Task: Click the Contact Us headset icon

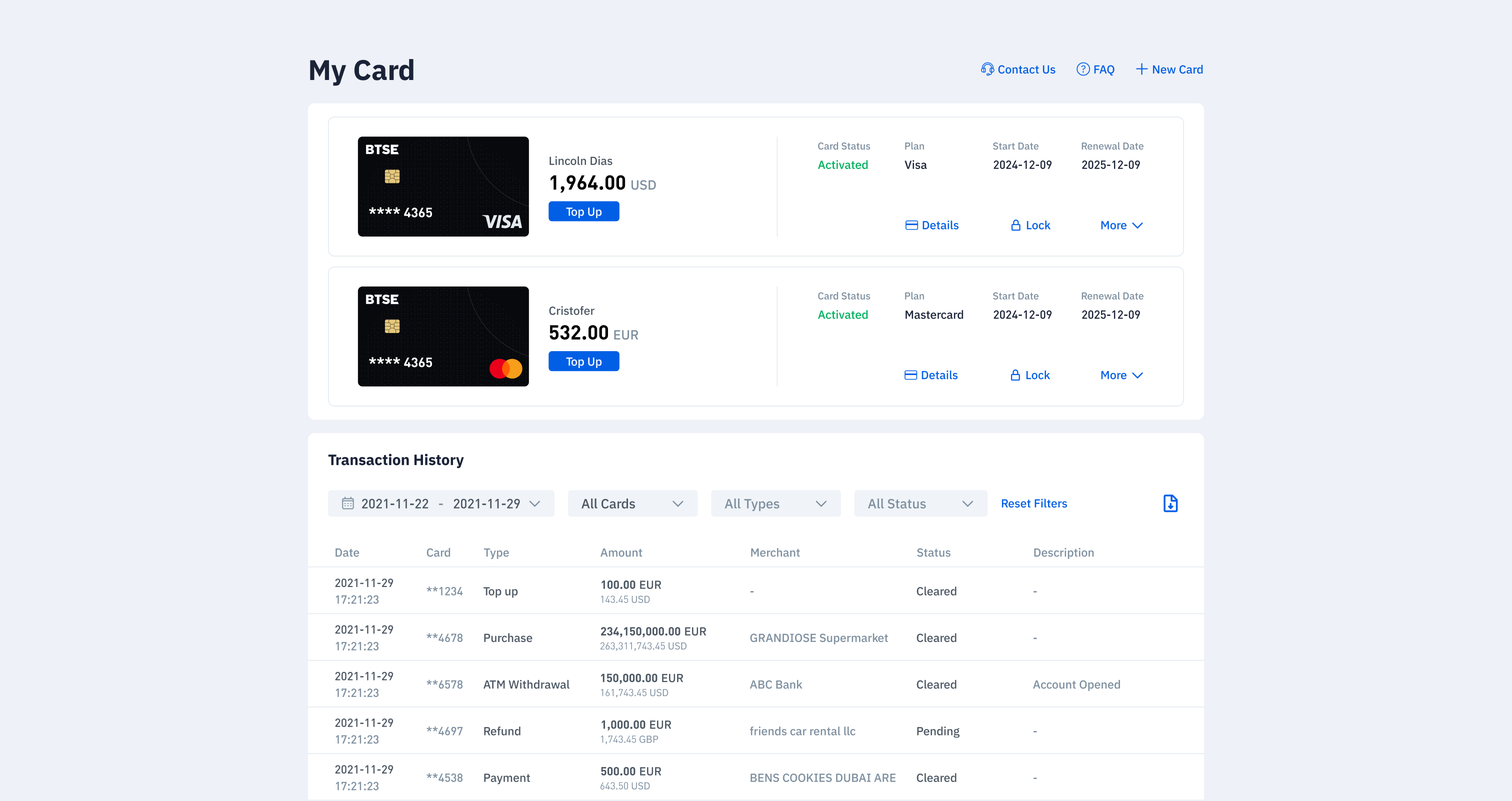Action: pos(987,69)
